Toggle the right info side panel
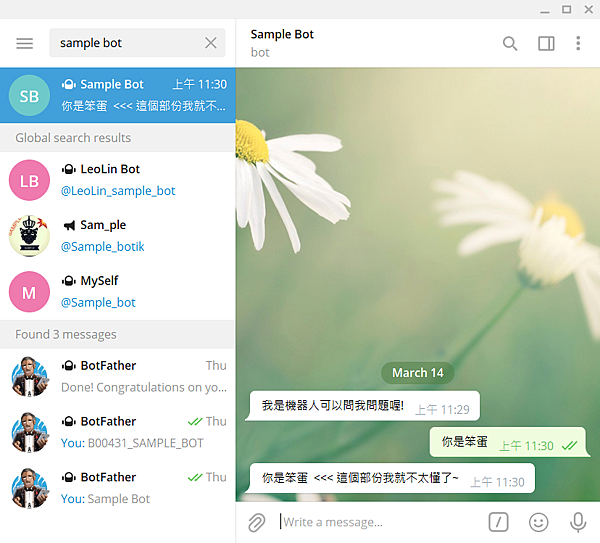Viewport: 600px width, 543px height. [x=546, y=43]
